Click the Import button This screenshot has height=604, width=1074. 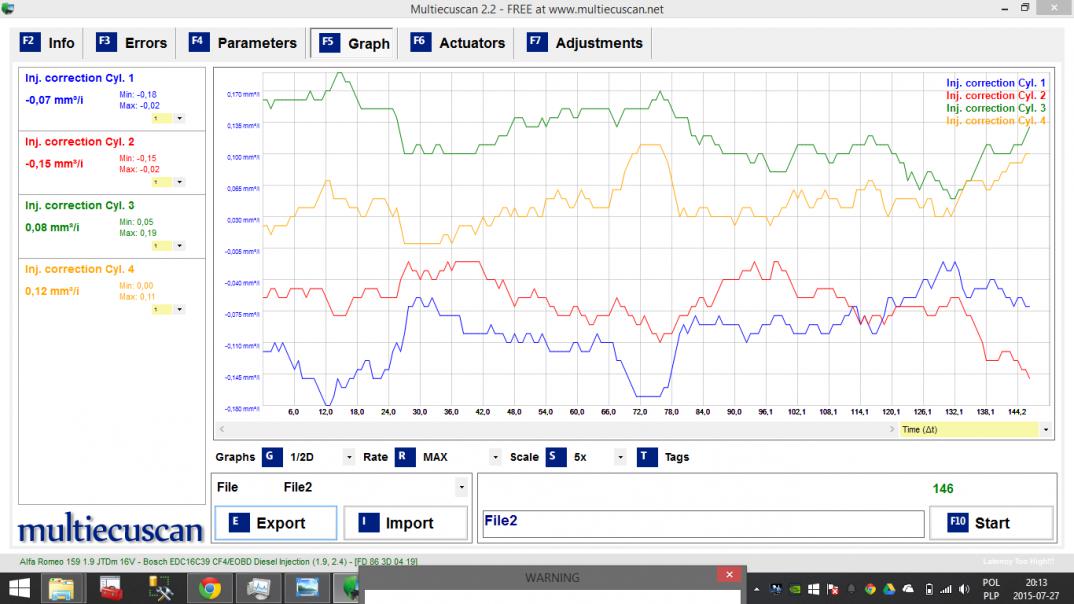click(x=405, y=523)
